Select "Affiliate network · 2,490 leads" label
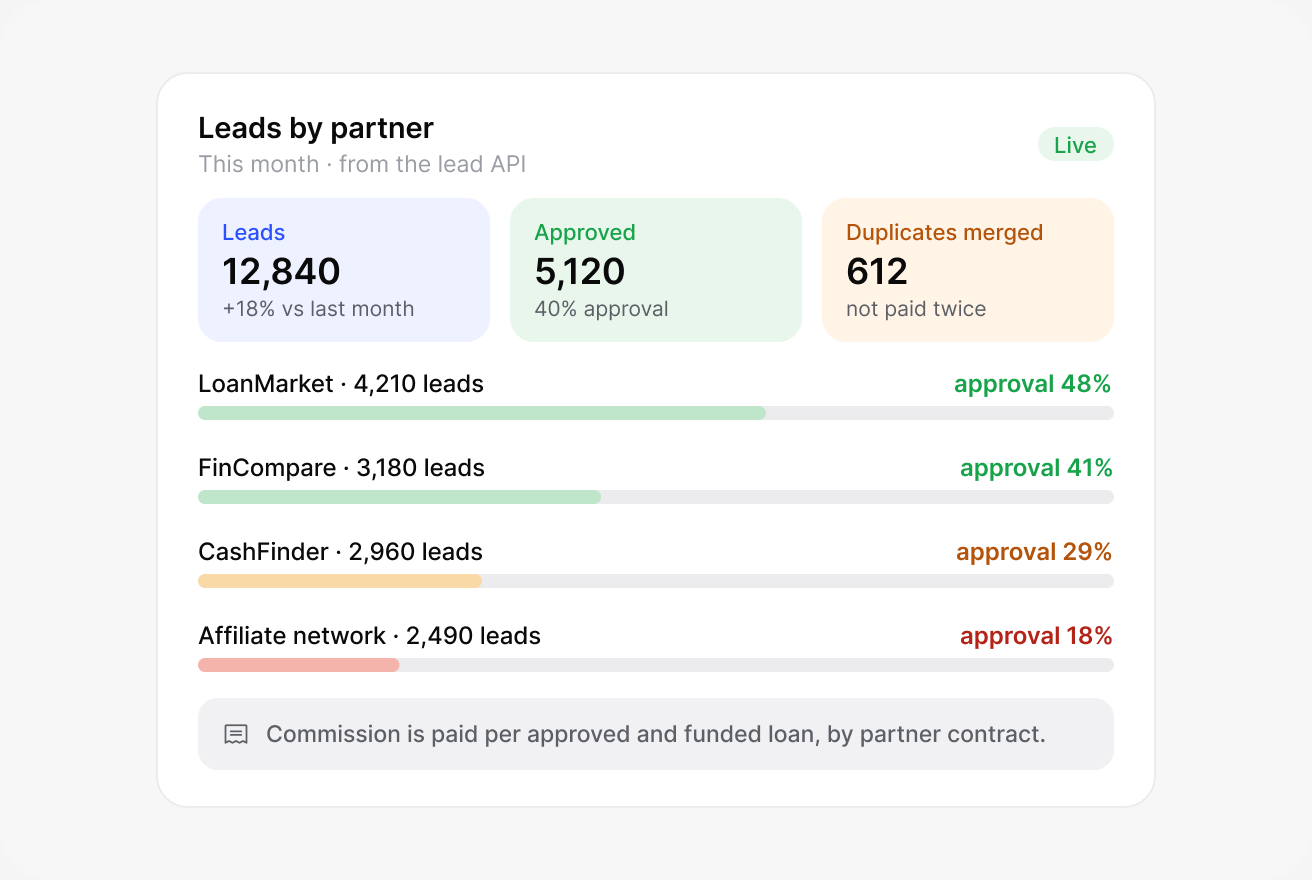This screenshot has width=1312, height=880. click(370, 636)
